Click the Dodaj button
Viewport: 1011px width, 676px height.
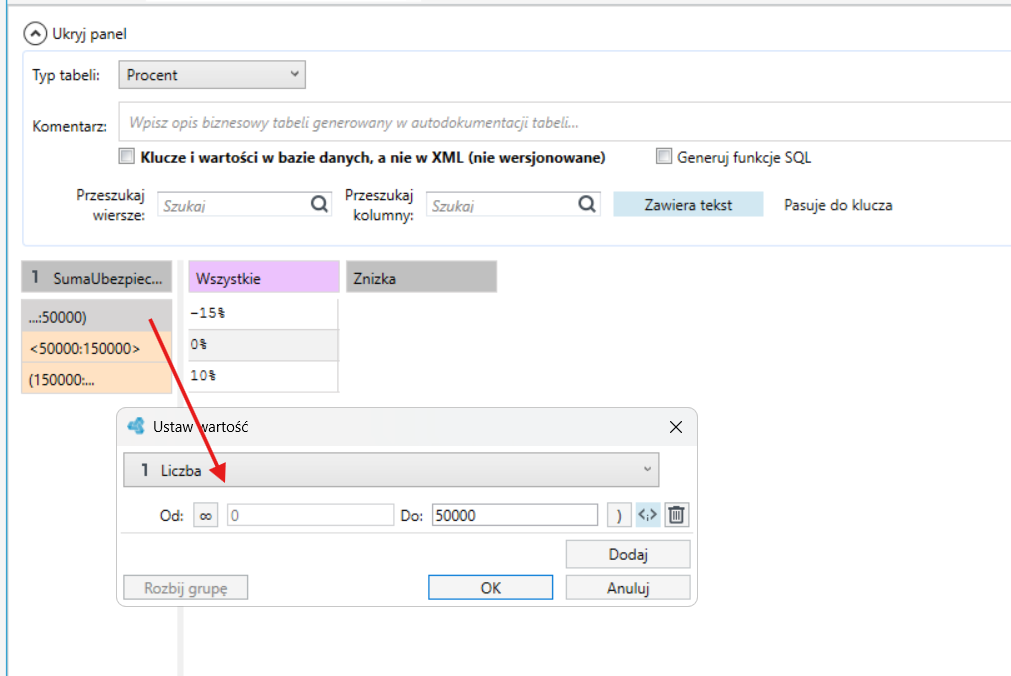628,554
